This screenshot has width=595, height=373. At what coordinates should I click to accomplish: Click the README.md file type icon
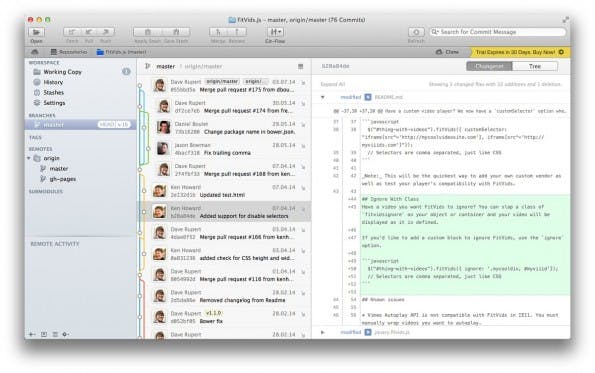pos(368,97)
